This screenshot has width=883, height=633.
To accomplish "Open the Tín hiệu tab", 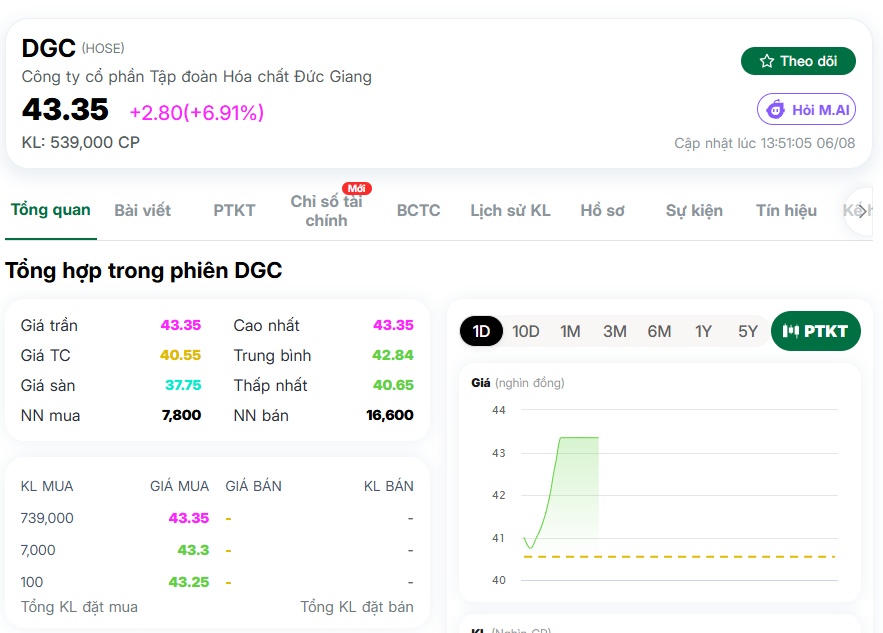I will [x=786, y=211].
